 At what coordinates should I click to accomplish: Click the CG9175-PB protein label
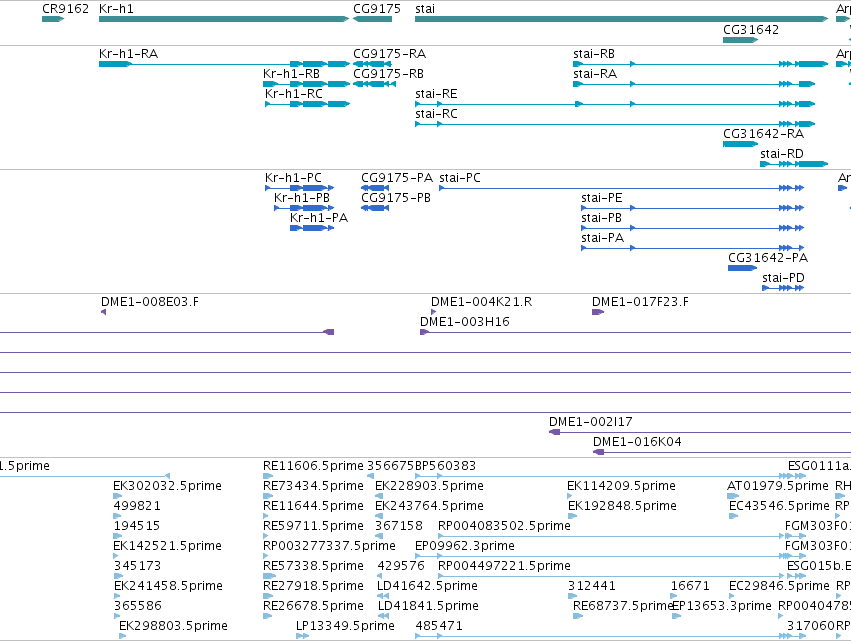396,198
